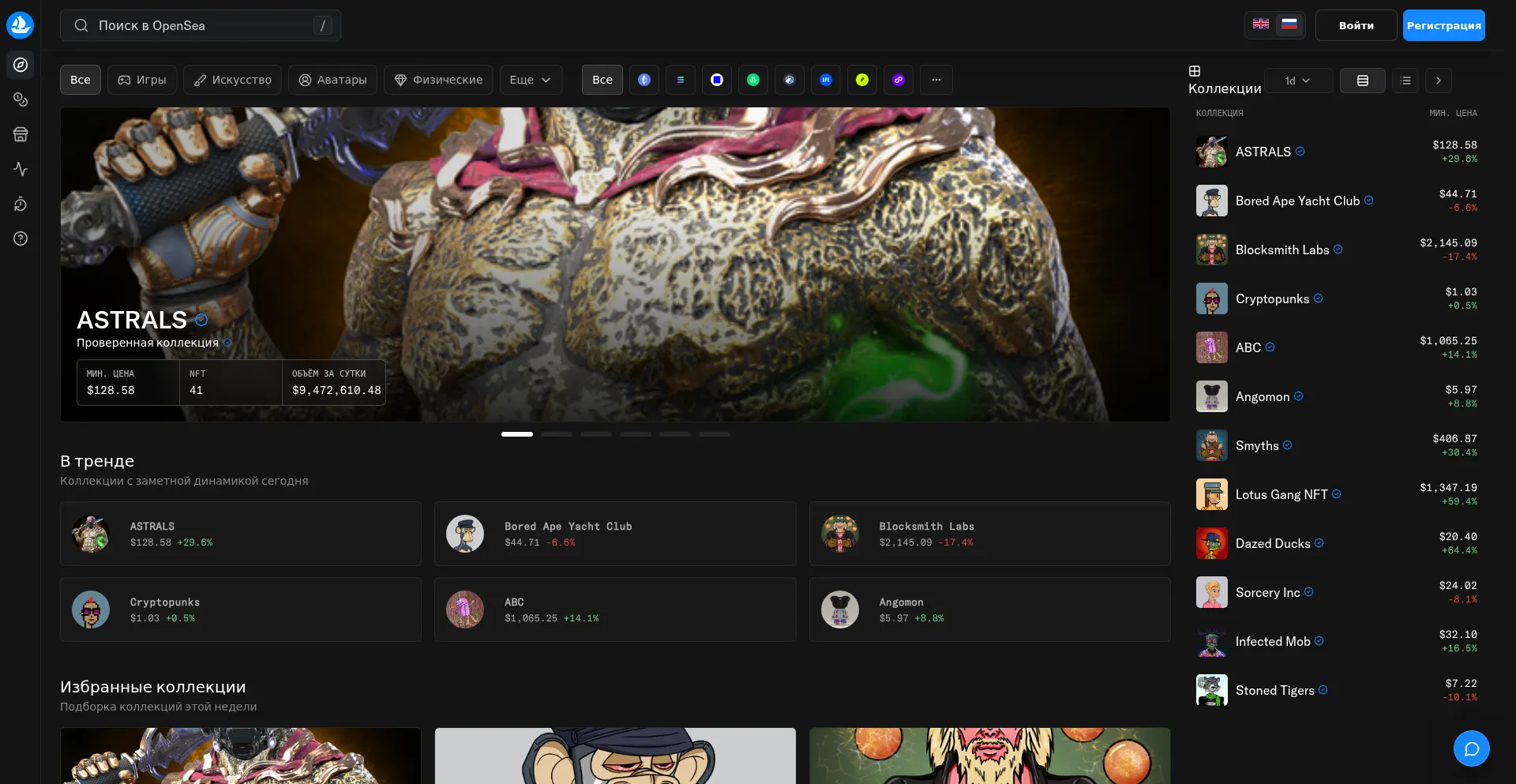The width and height of the screenshot is (1516, 784).
Task: Open Lotus Gang NFT collection row
Action: tap(1336, 494)
